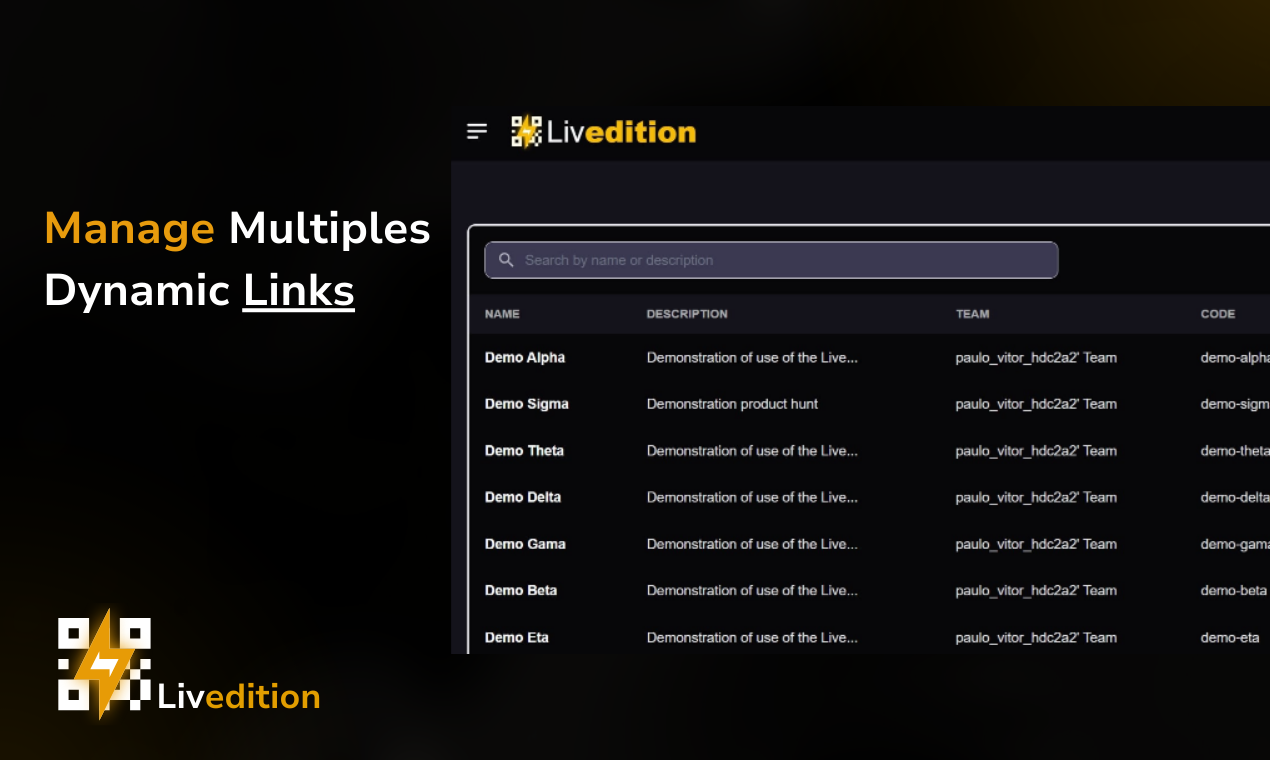Click the demo-eta code cell
The width and height of the screenshot is (1270, 760).
coord(1230,637)
